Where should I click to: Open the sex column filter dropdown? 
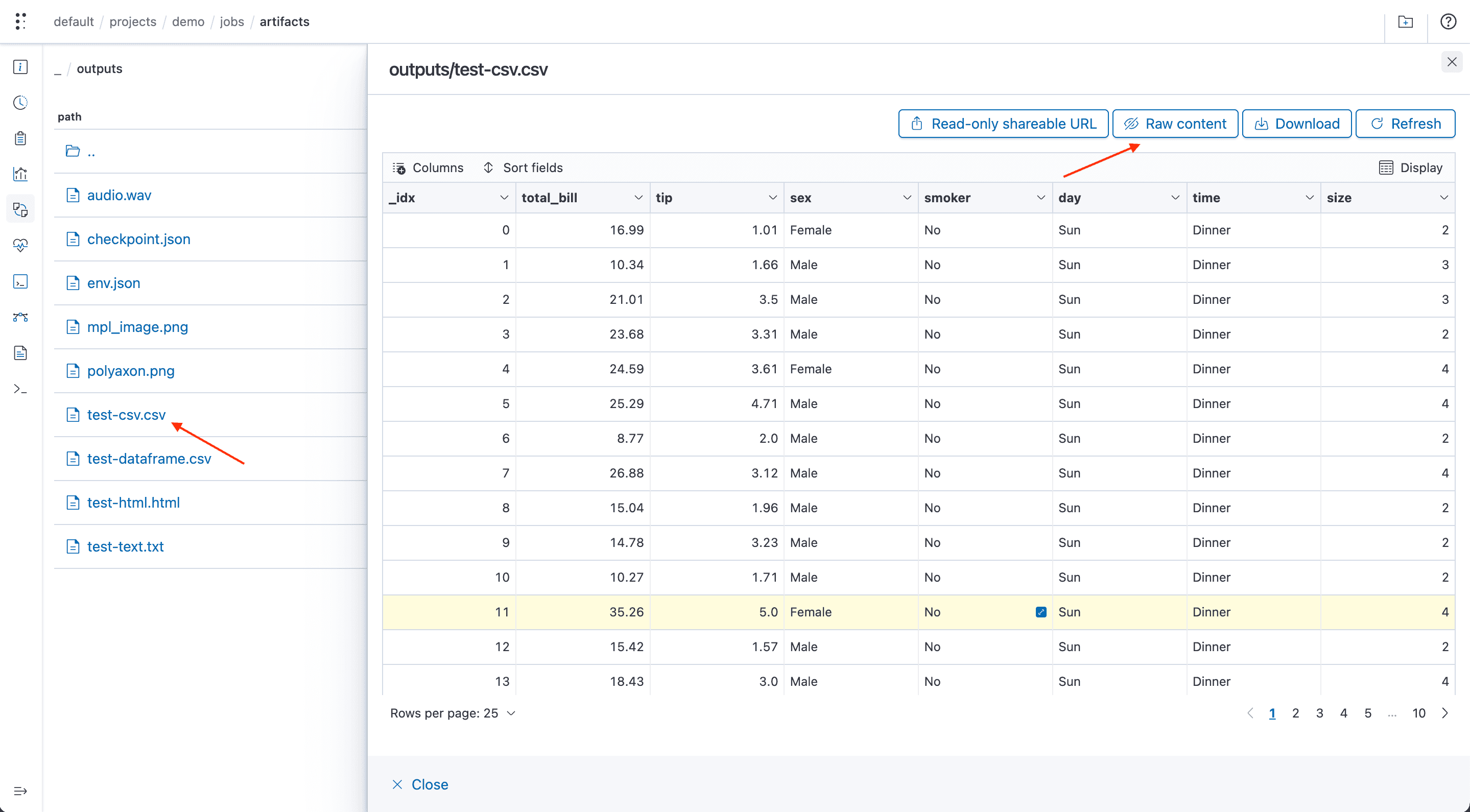pyautogui.click(x=906, y=198)
